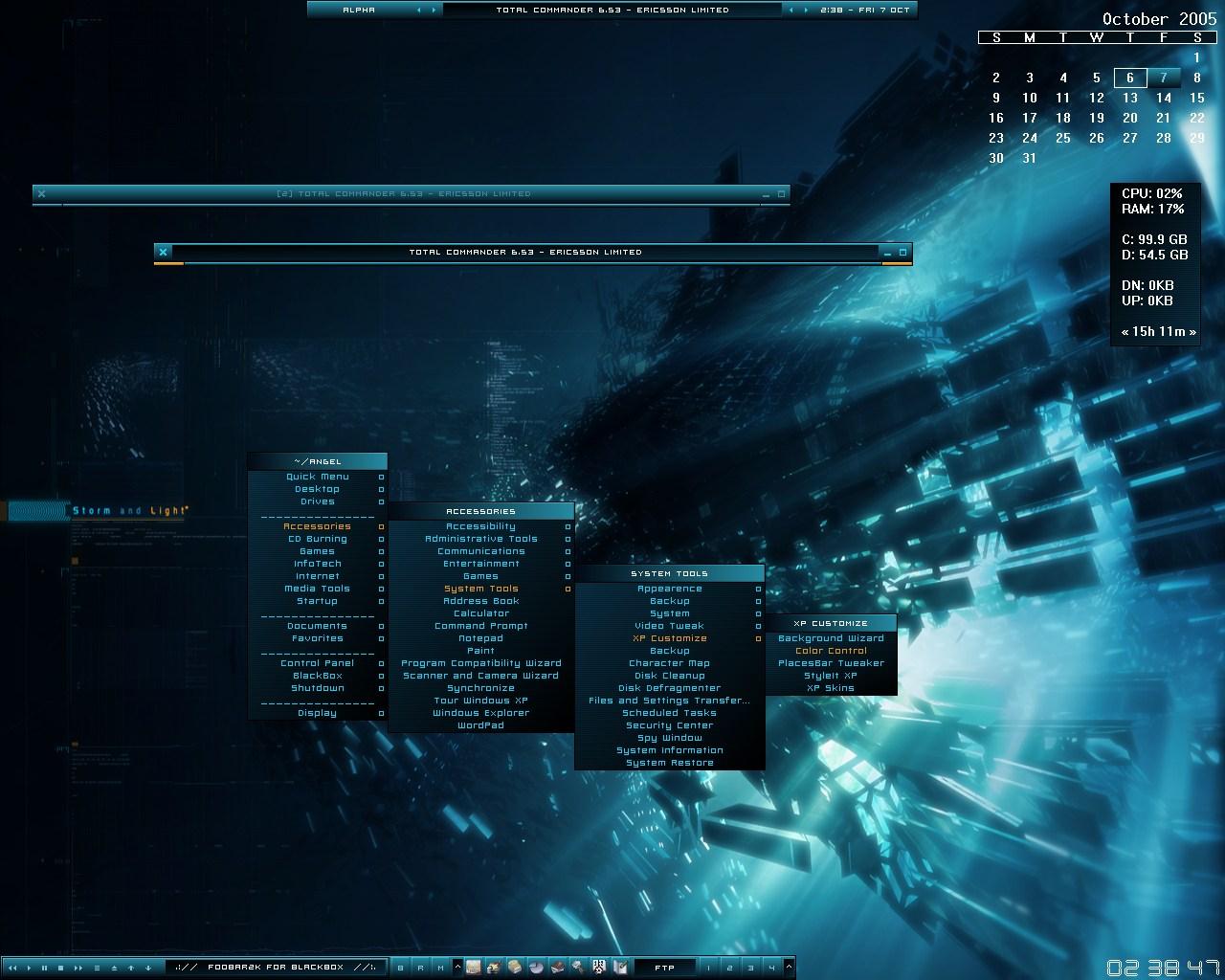Expand the Drives submenu
This screenshot has height=980, width=1225.
pos(318,501)
